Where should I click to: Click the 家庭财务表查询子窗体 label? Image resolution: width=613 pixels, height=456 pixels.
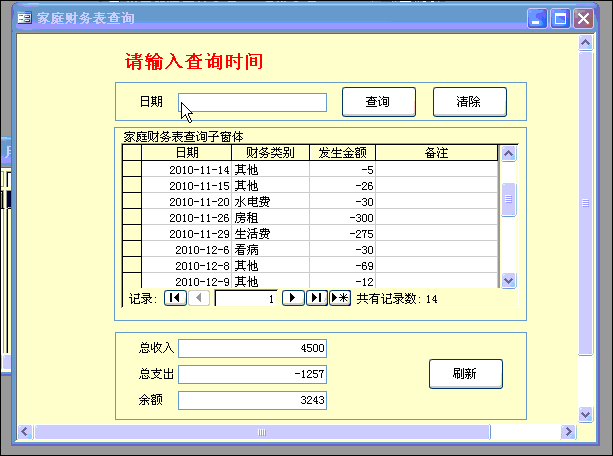pos(183,136)
